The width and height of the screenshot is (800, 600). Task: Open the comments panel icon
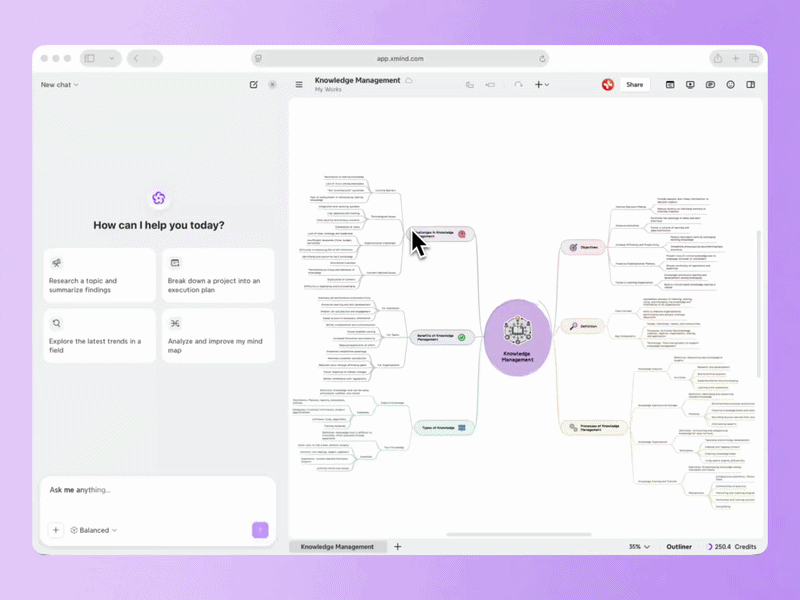click(710, 85)
